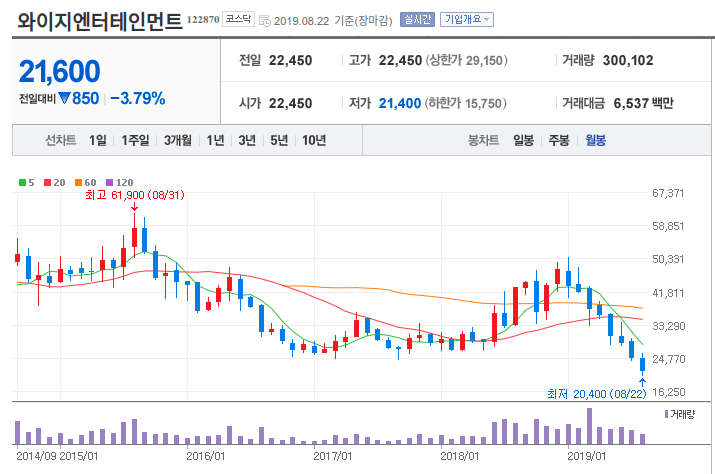This screenshot has height=474, width=715.
Task: Click the 최저 20,400 (08/22) low label
Action: [596, 394]
